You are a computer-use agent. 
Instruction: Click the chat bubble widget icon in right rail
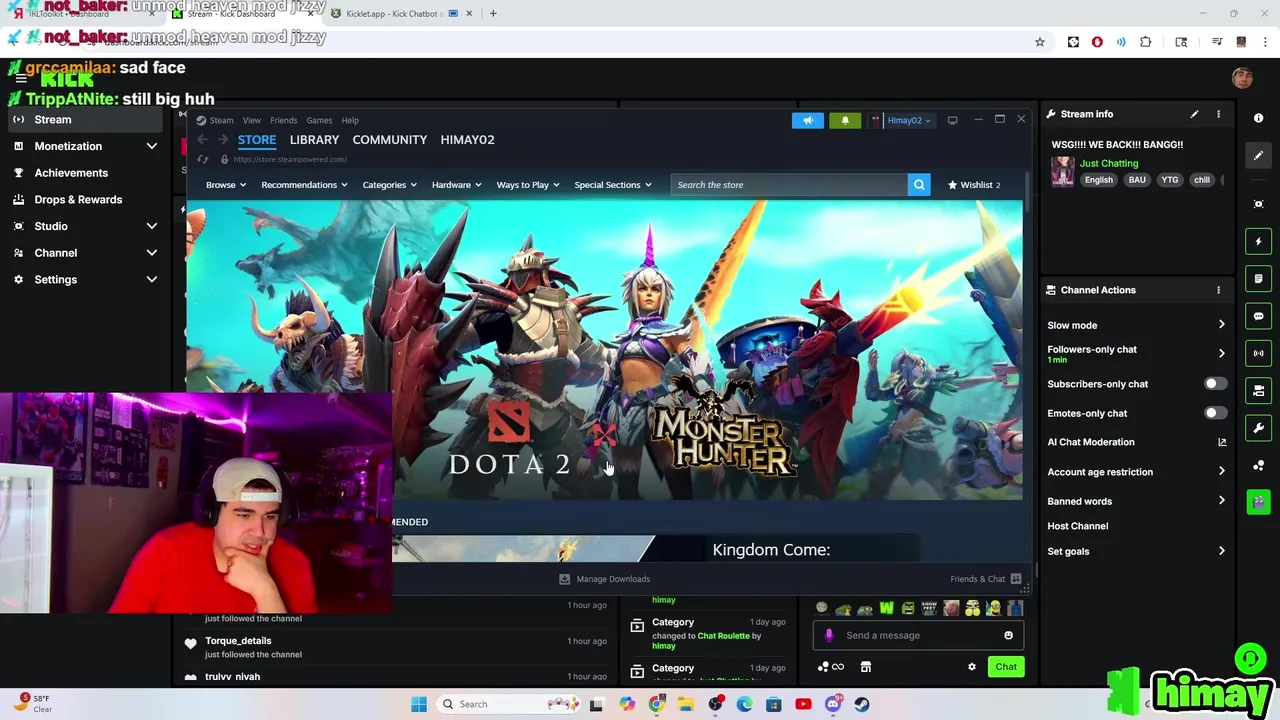point(1259,316)
